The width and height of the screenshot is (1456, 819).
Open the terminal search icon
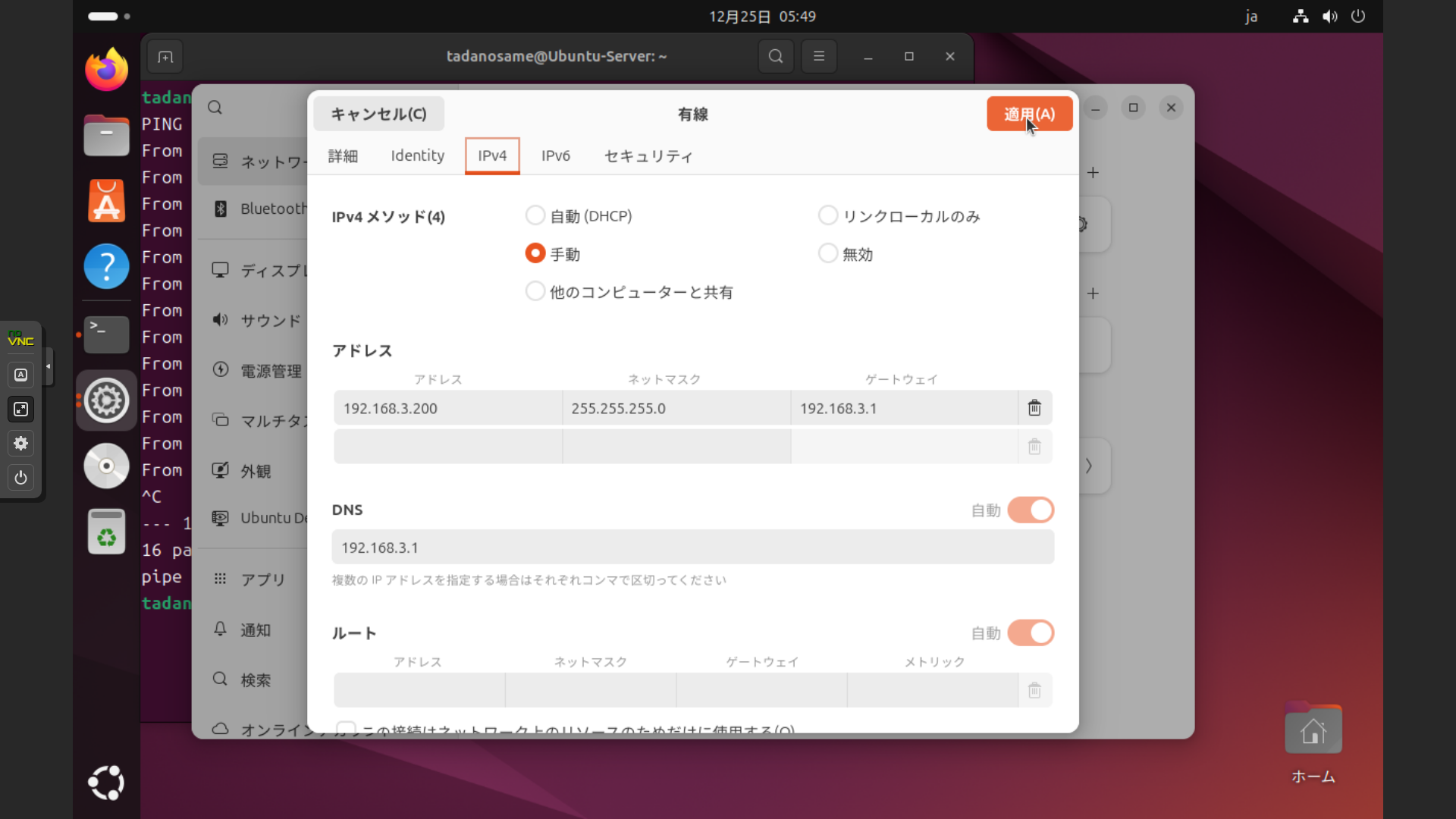coord(775,56)
